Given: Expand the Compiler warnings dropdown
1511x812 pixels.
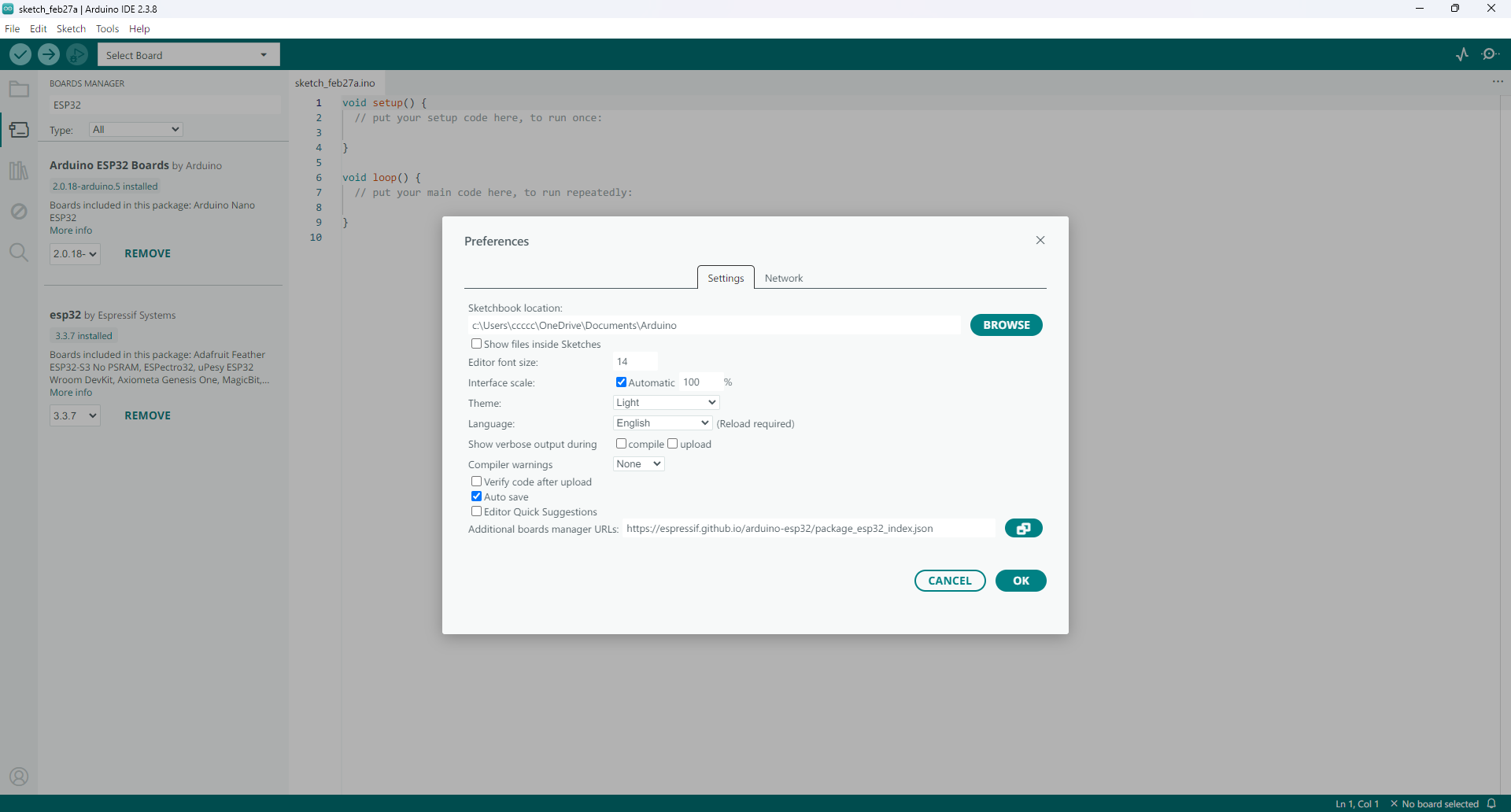Looking at the screenshot, I should pyautogui.click(x=638, y=464).
